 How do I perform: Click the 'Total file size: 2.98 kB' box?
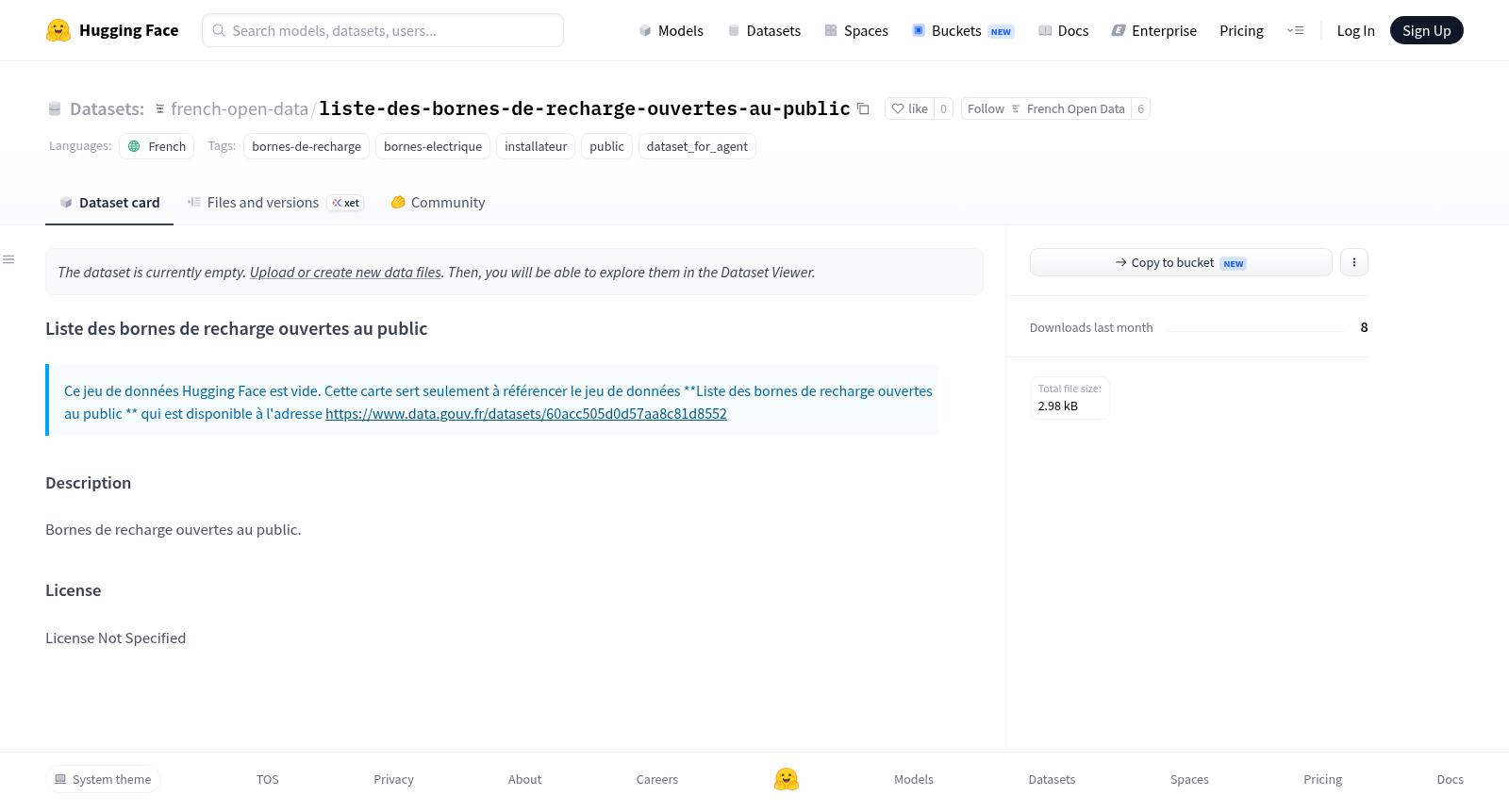1070,397
